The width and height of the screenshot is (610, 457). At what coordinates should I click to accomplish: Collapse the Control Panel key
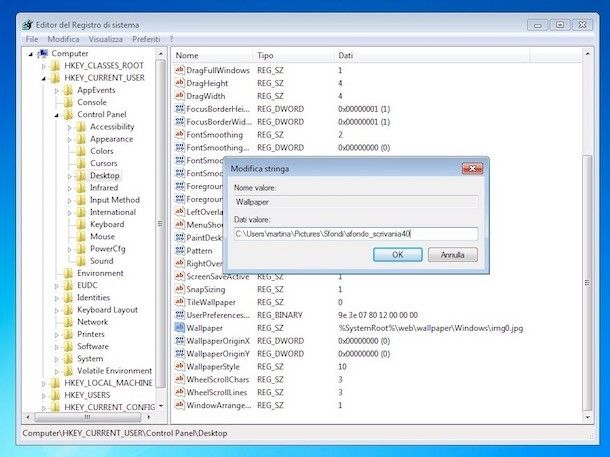coord(56,115)
